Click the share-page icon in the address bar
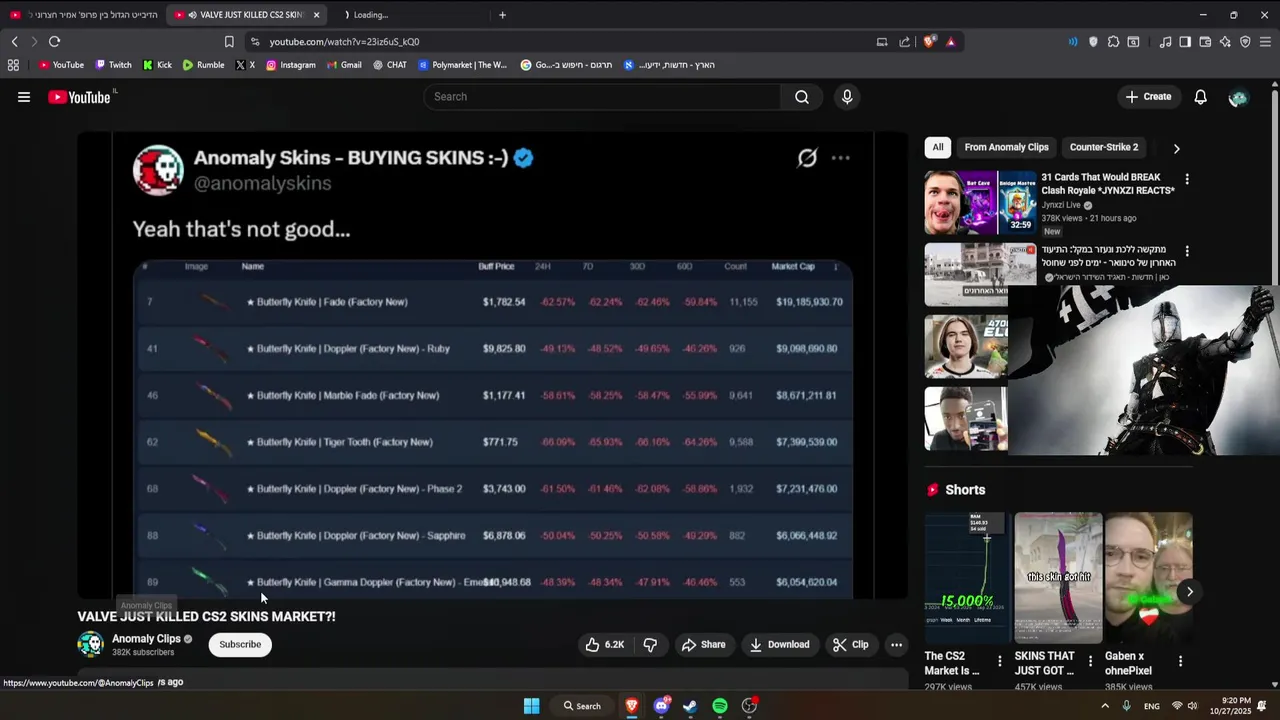 pyautogui.click(x=905, y=42)
